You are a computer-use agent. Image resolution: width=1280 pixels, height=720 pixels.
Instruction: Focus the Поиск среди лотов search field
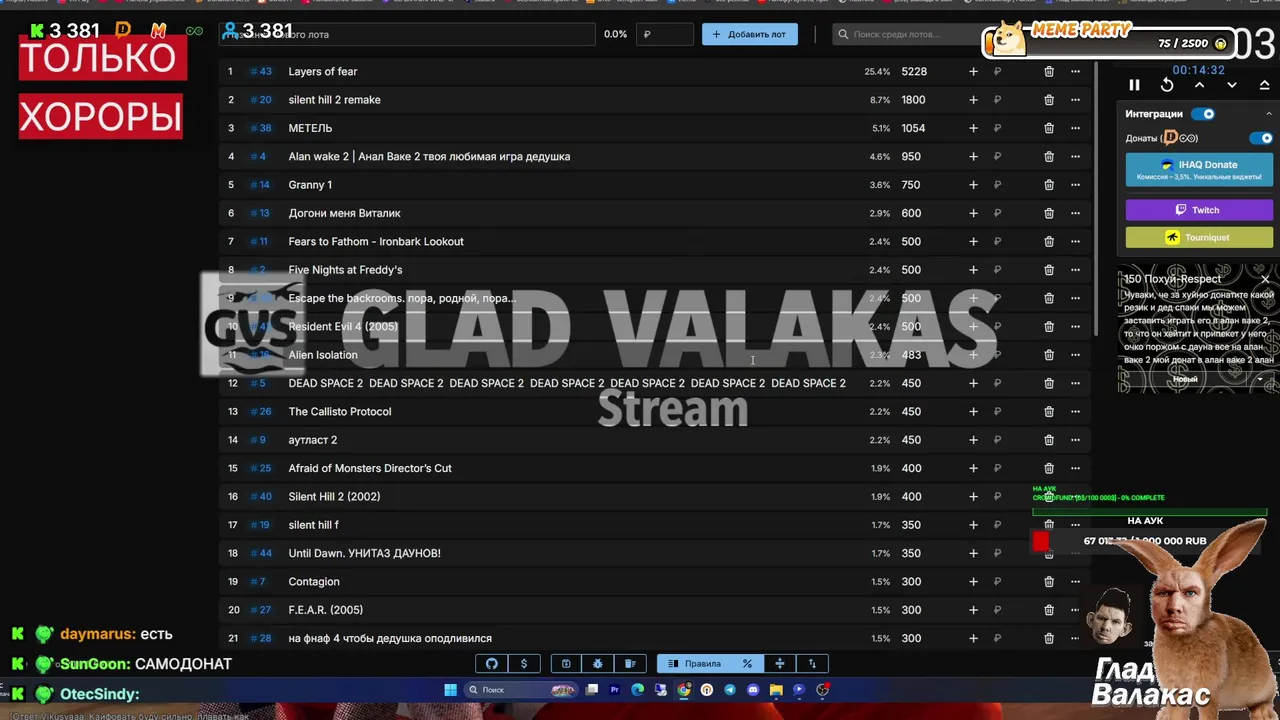pos(907,34)
